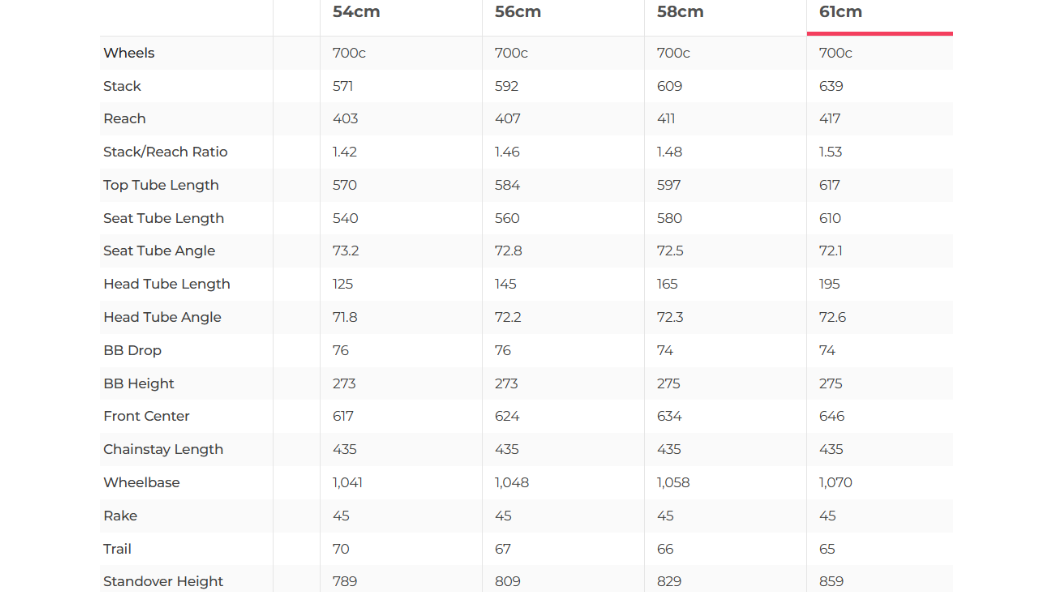Screen dimensions: 1052x592
Task: Select the 58cm size column header
Action: point(680,12)
